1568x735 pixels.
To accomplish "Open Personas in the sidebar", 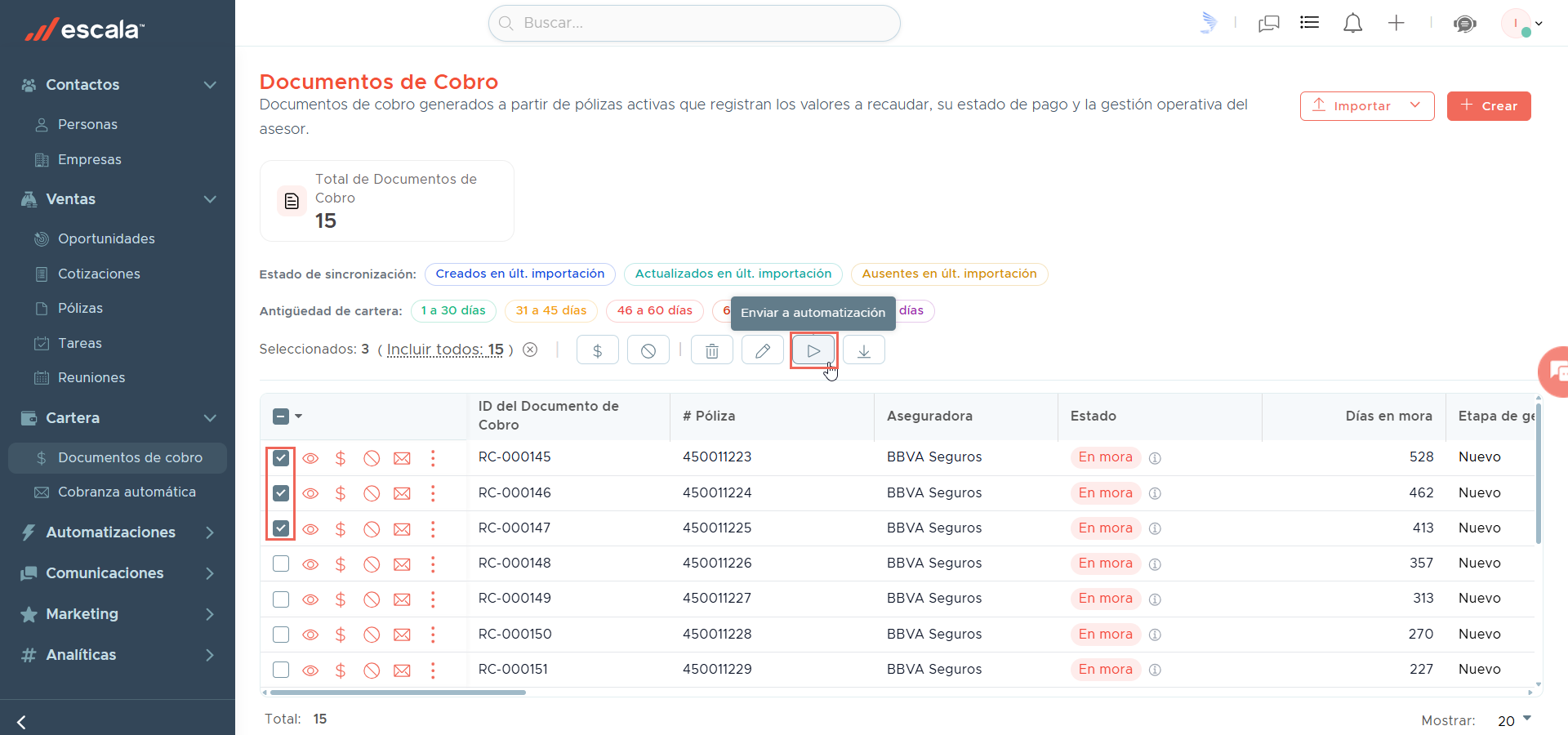I will (87, 124).
